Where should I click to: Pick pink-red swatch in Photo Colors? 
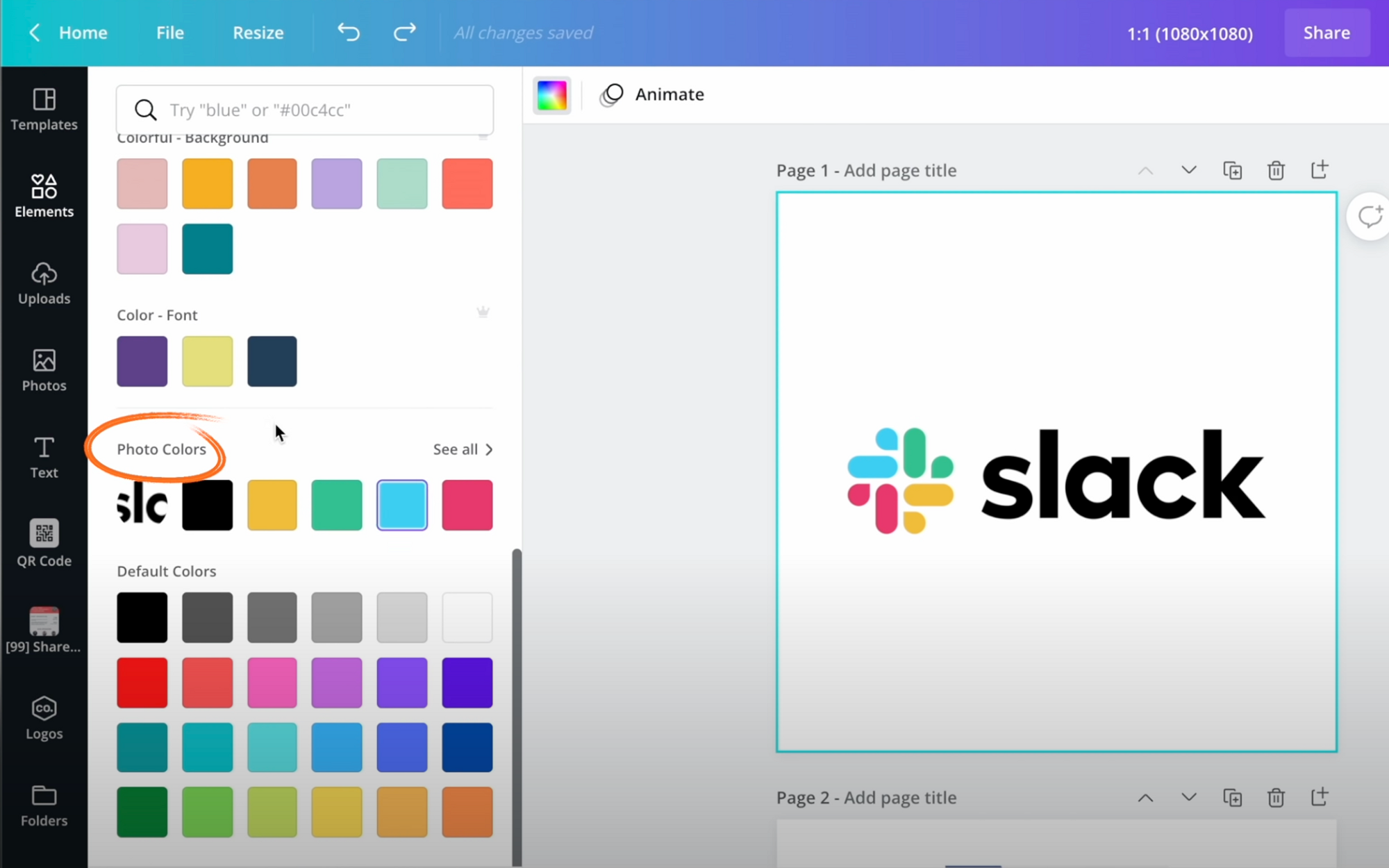(x=467, y=505)
